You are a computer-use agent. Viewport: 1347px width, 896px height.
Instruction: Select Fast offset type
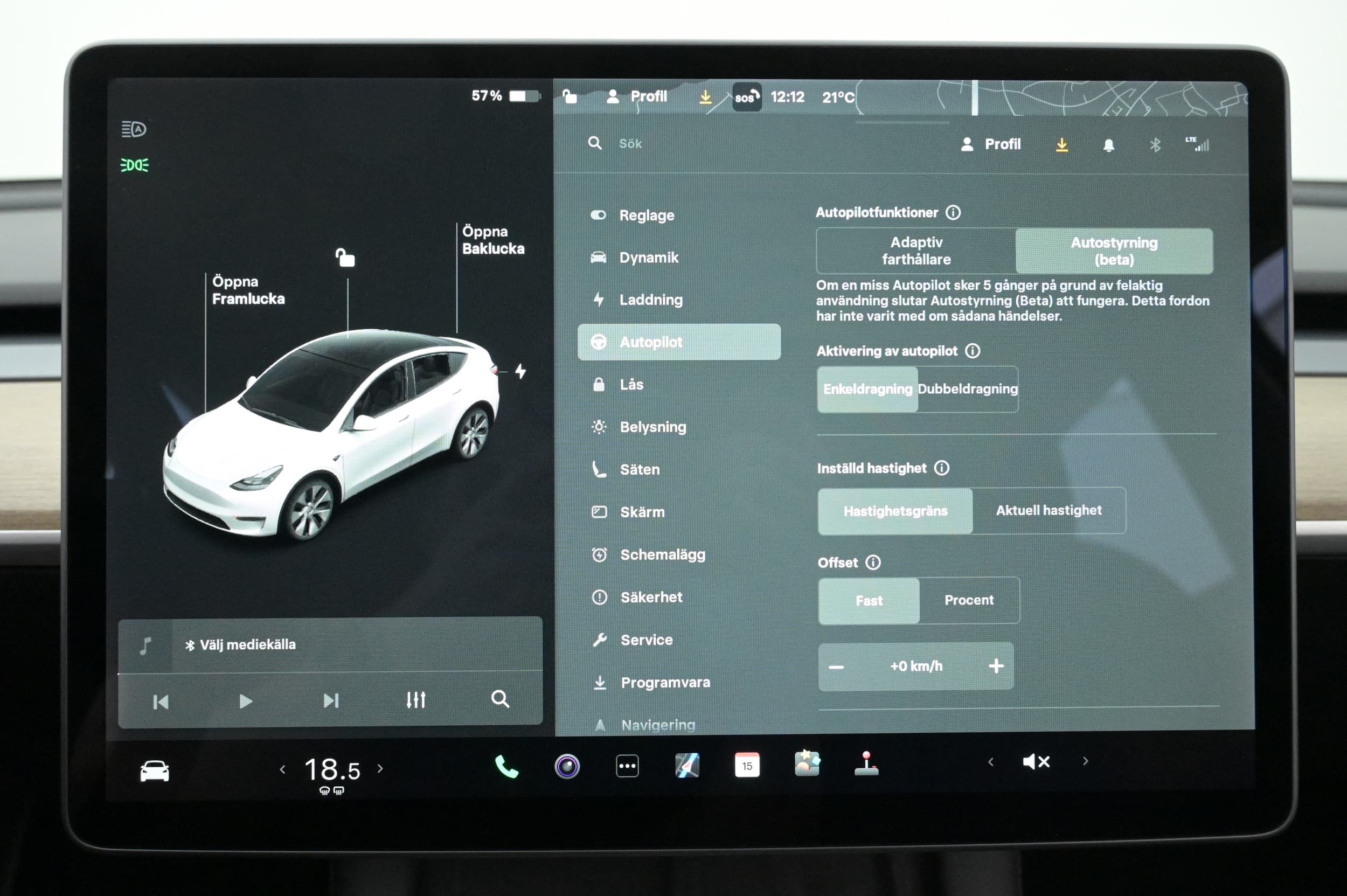click(869, 601)
